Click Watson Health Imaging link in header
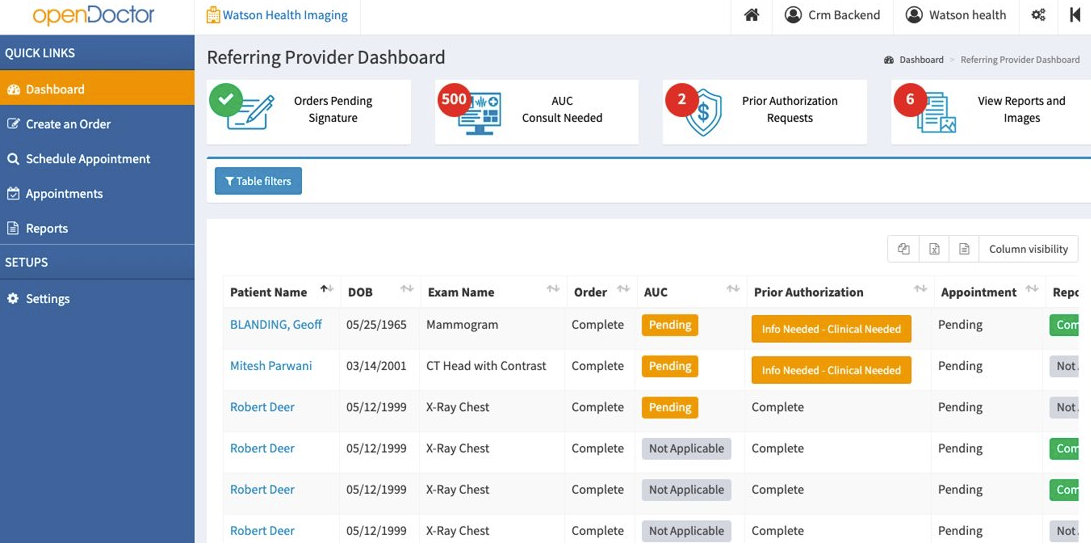The height and width of the screenshot is (544, 1091). coord(285,15)
